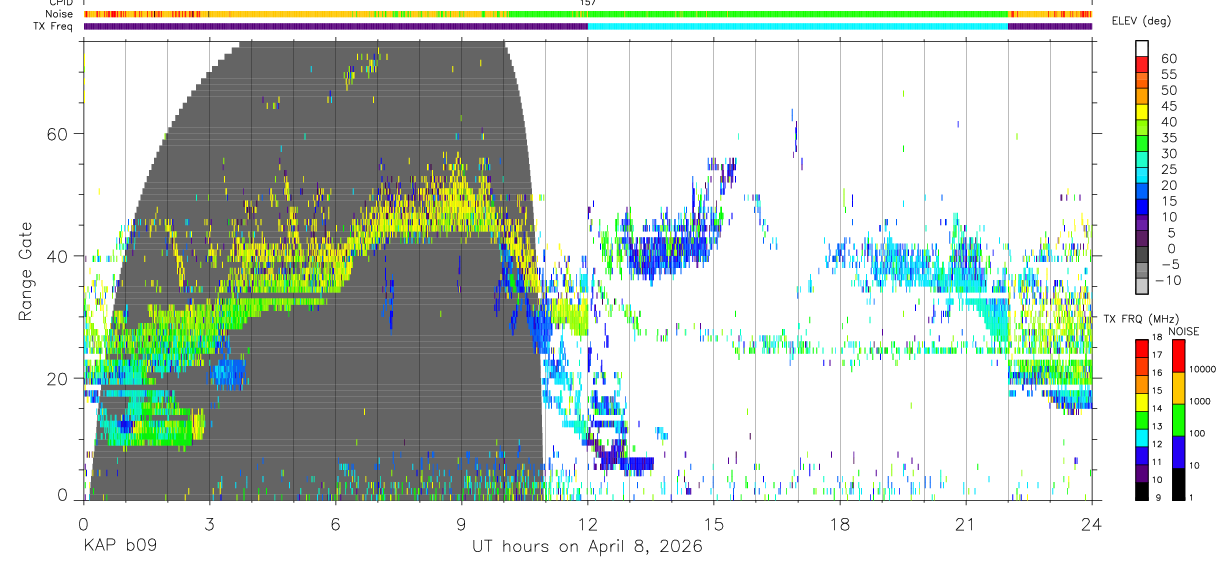This screenshot has width=1228, height=567.
Task: Click the x-axis tick label '0'
Action: coord(83,526)
